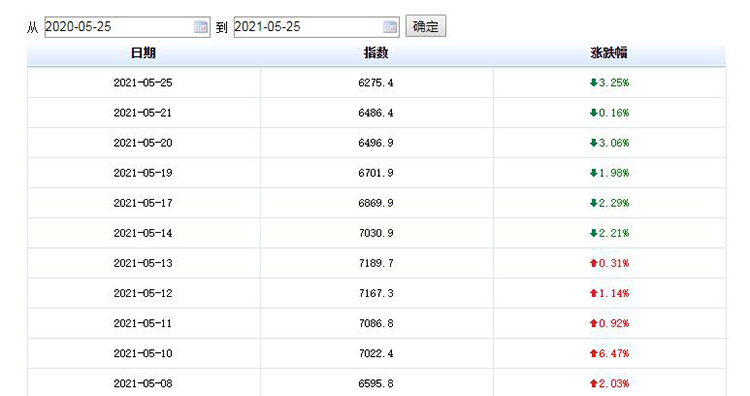The image size is (750, 396).
Task: Click the green down arrow beside 2.29%
Action: (594, 203)
